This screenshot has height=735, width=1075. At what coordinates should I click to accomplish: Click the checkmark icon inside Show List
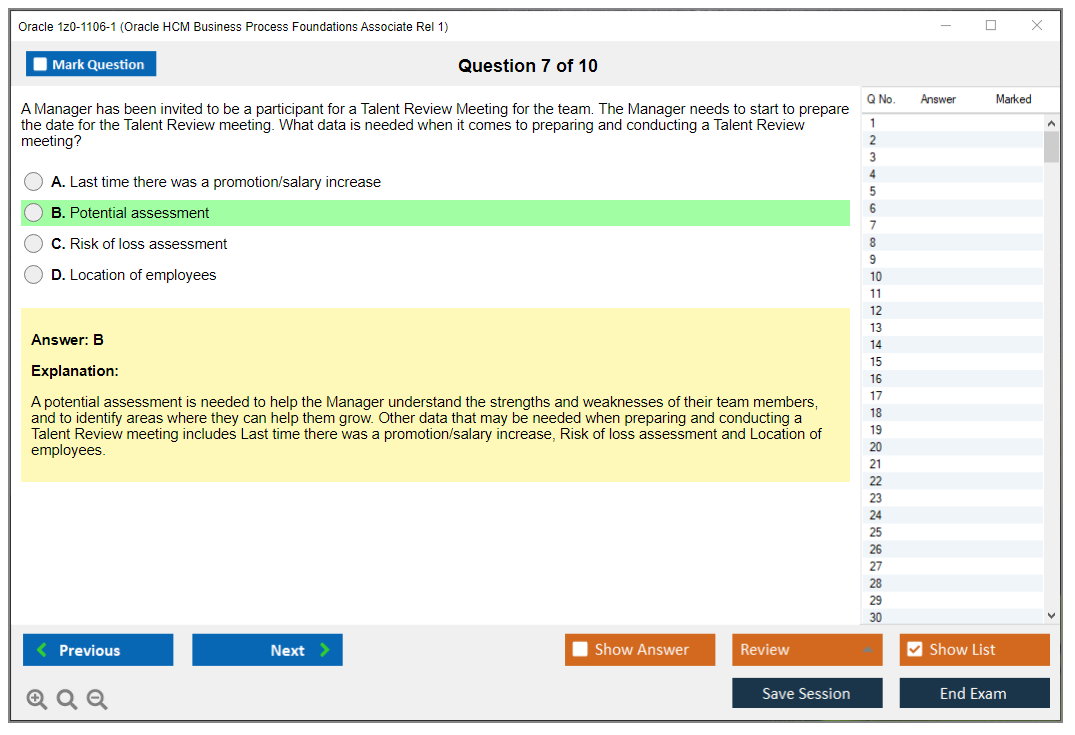coord(914,649)
